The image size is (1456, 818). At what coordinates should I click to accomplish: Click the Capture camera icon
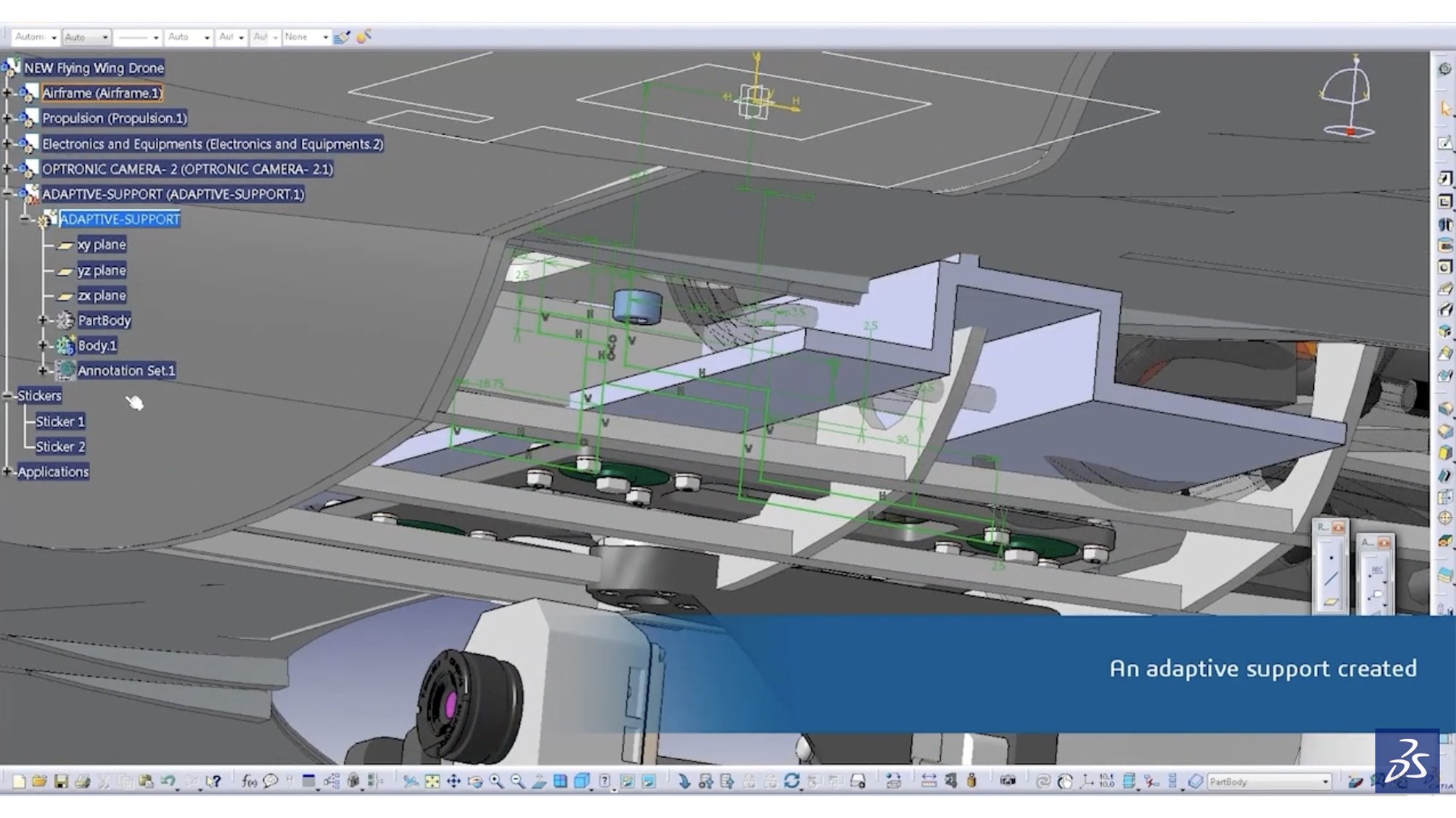1007,781
